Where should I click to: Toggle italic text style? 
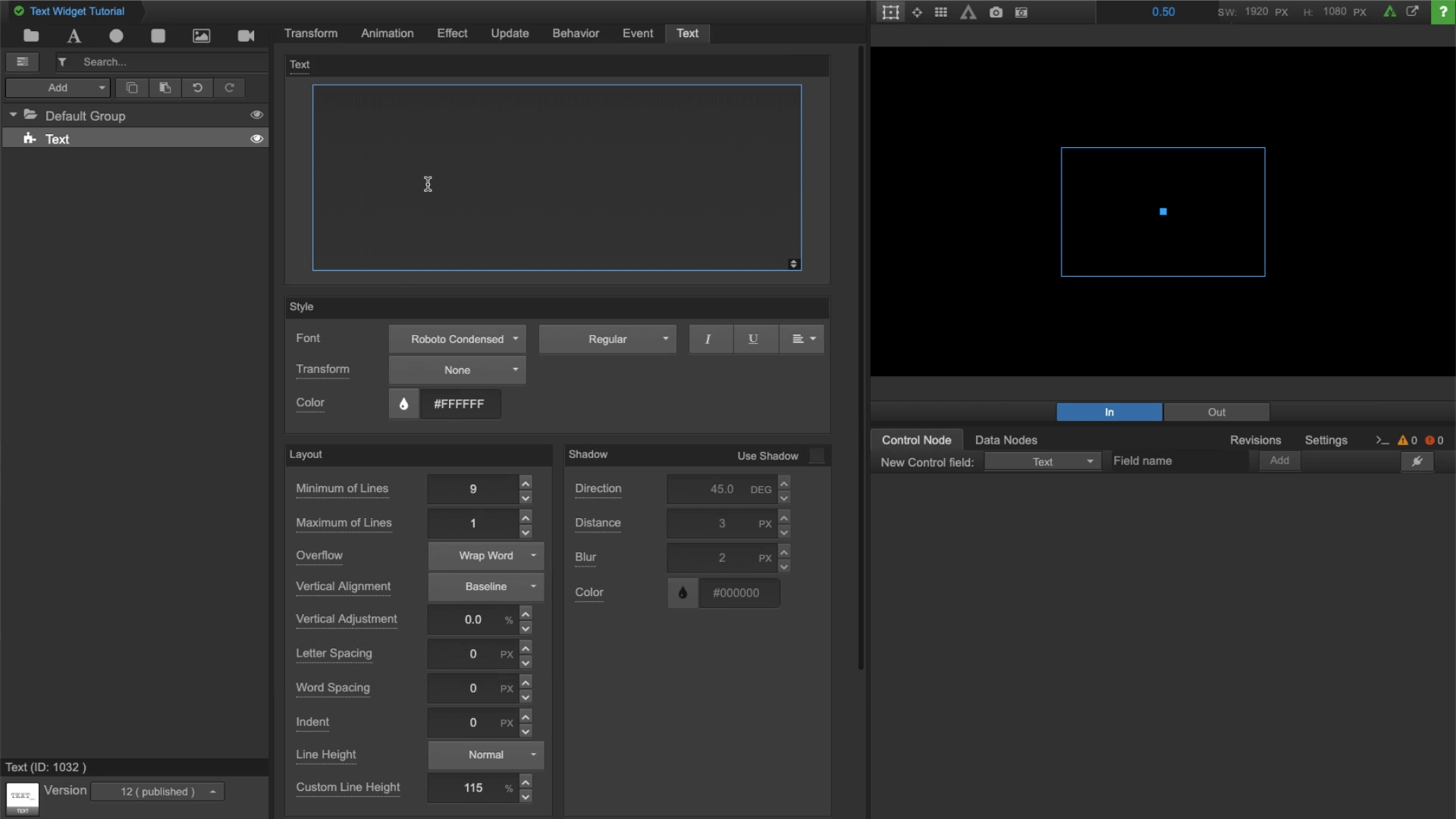(x=708, y=339)
